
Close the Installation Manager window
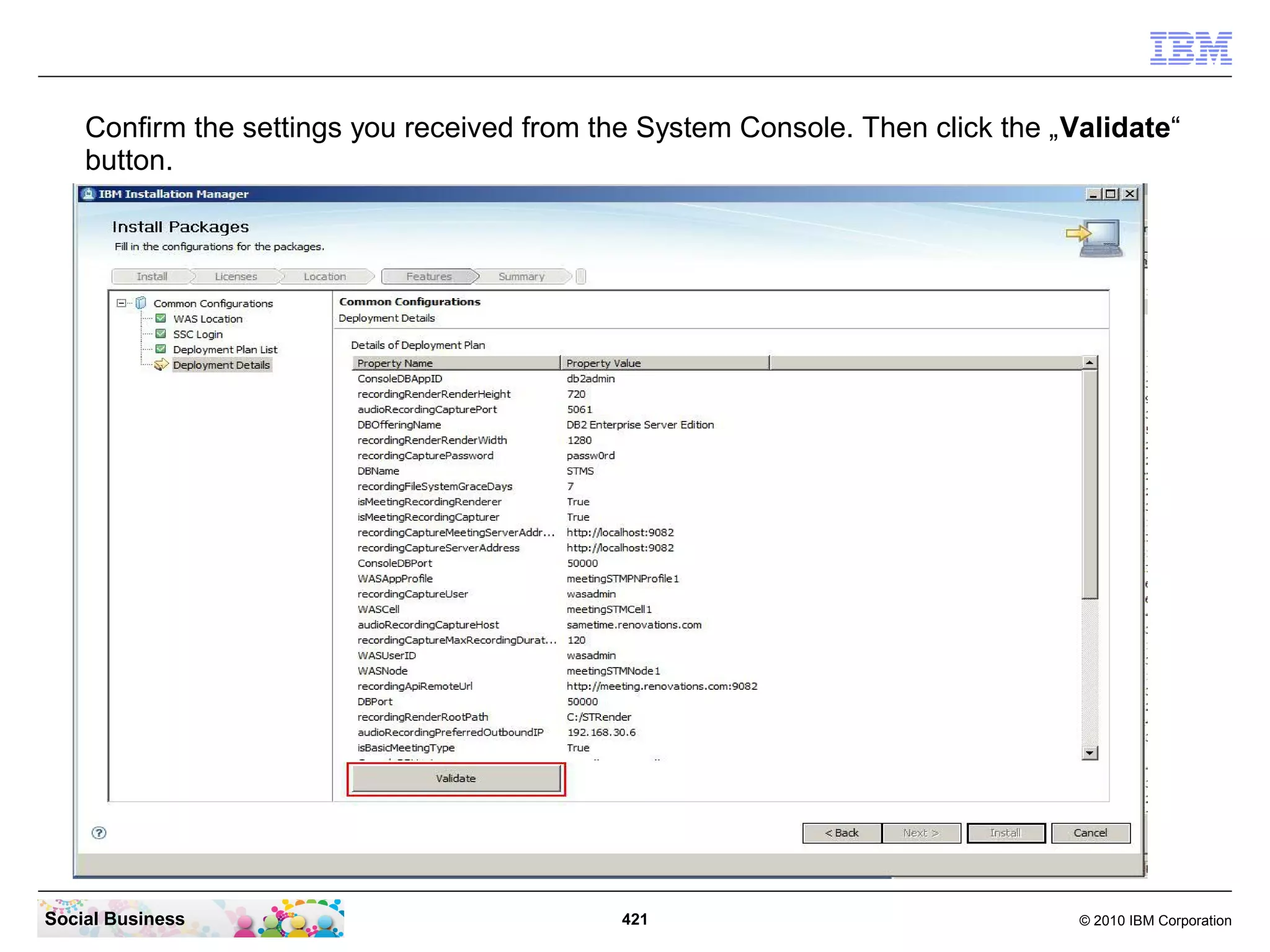(1130, 194)
